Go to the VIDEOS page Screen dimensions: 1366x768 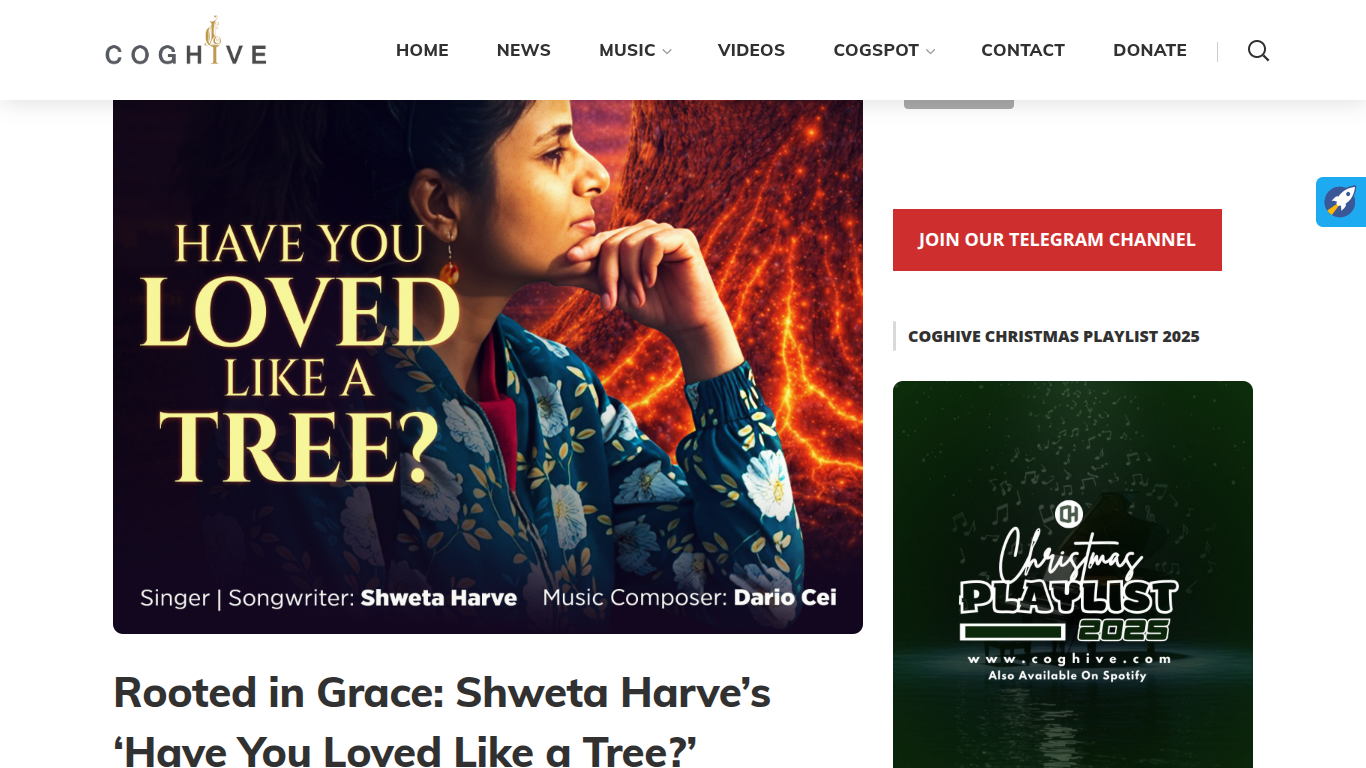coord(751,50)
